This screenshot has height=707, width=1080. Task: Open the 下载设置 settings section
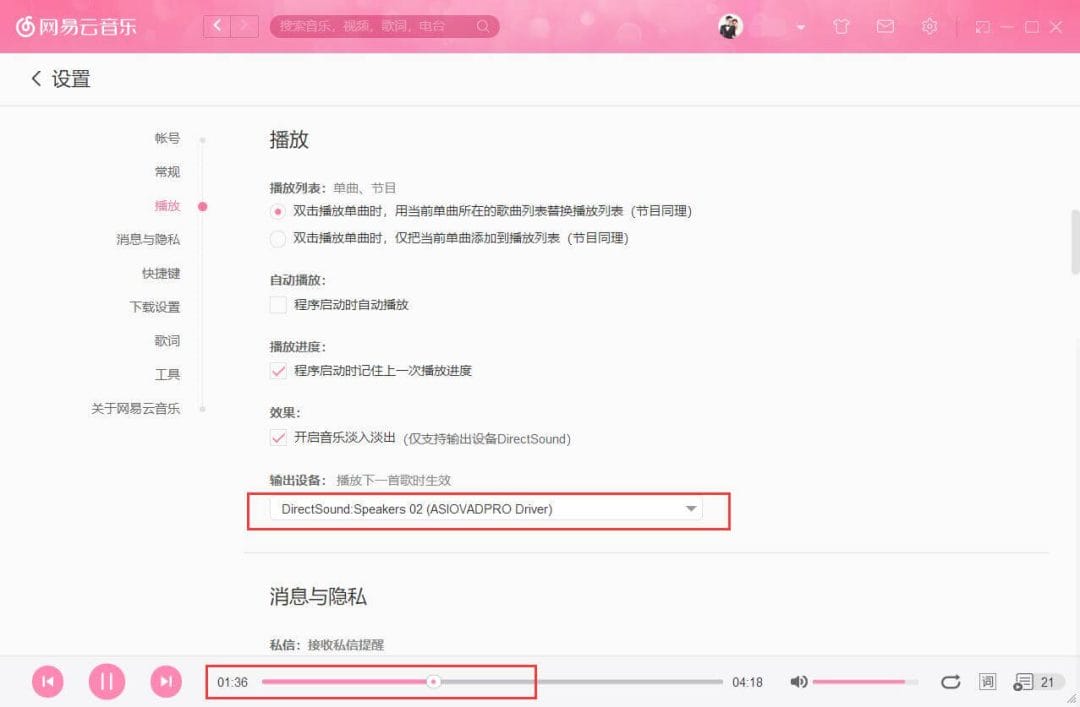(156, 307)
